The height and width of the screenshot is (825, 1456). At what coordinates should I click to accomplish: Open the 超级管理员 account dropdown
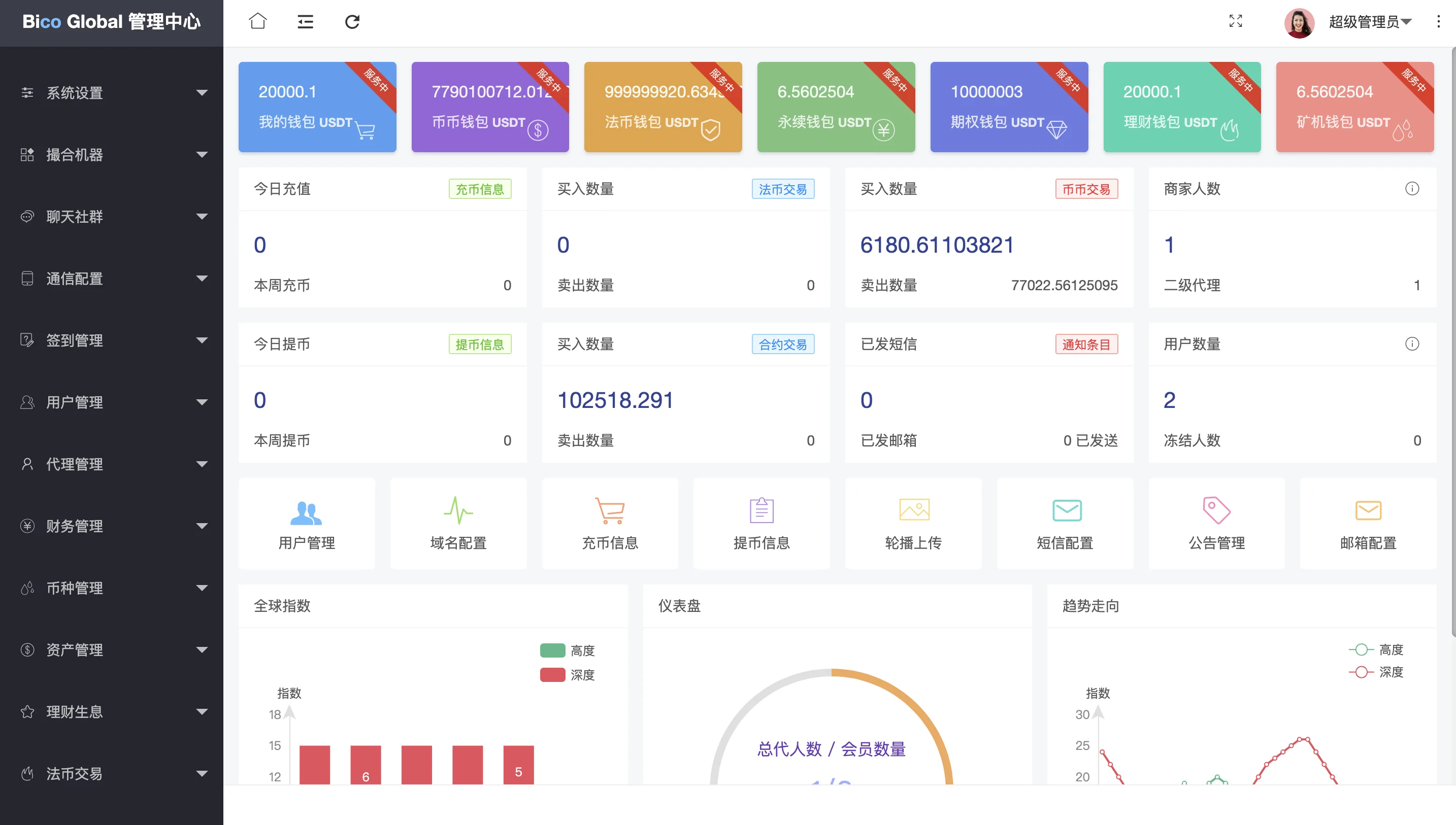tap(1370, 21)
